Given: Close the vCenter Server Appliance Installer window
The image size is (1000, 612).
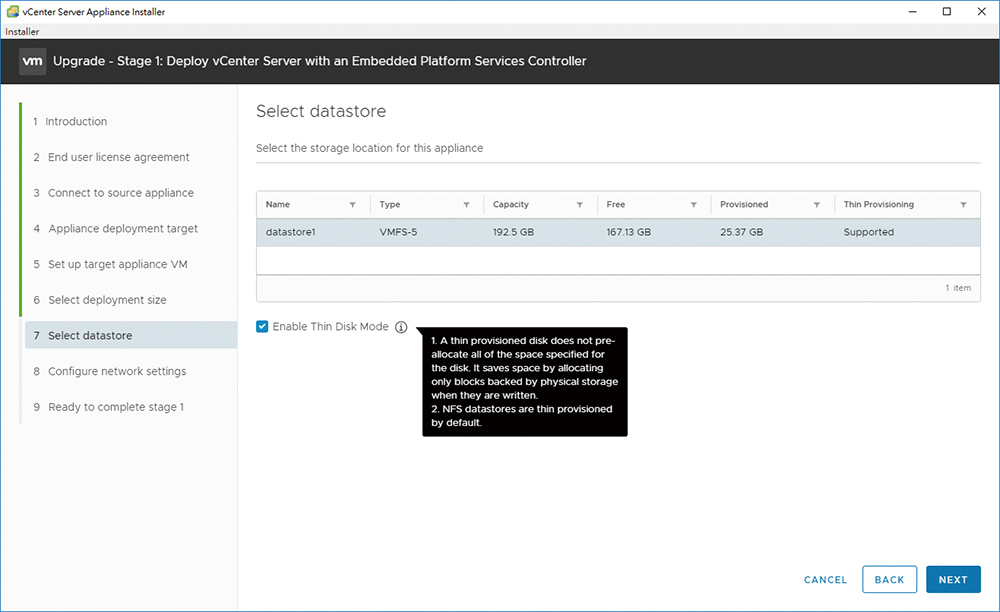Looking at the screenshot, I should click(x=982, y=11).
